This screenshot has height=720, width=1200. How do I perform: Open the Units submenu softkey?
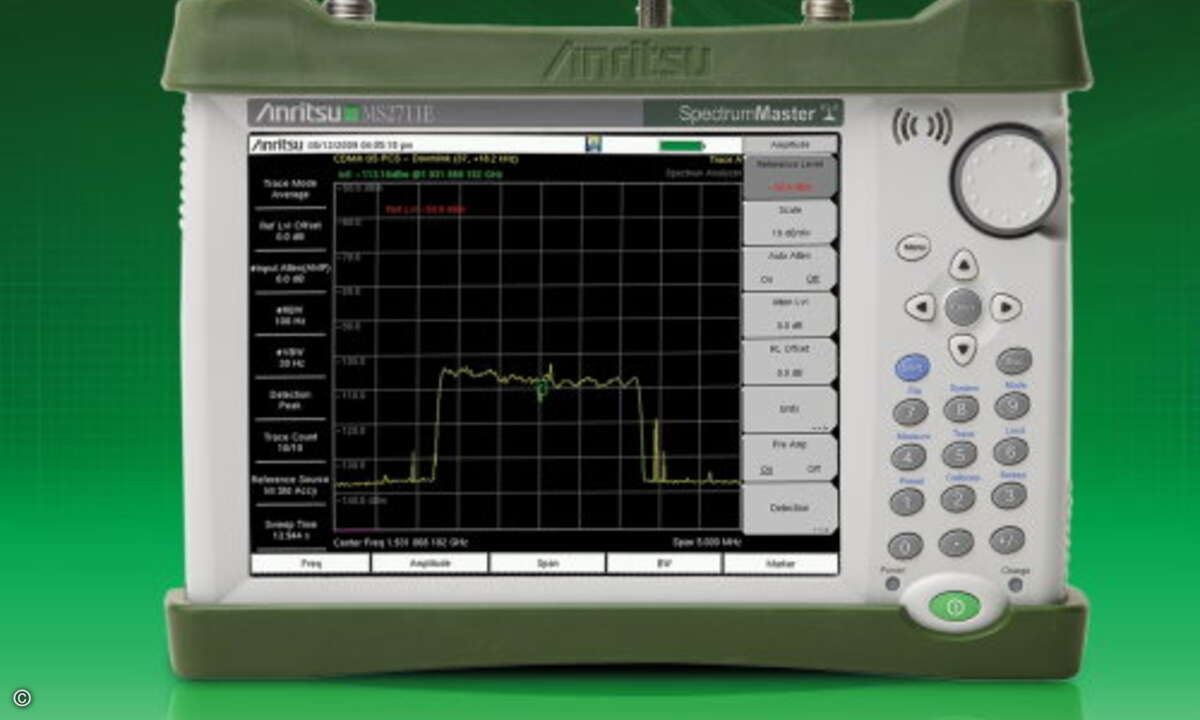tap(789, 410)
